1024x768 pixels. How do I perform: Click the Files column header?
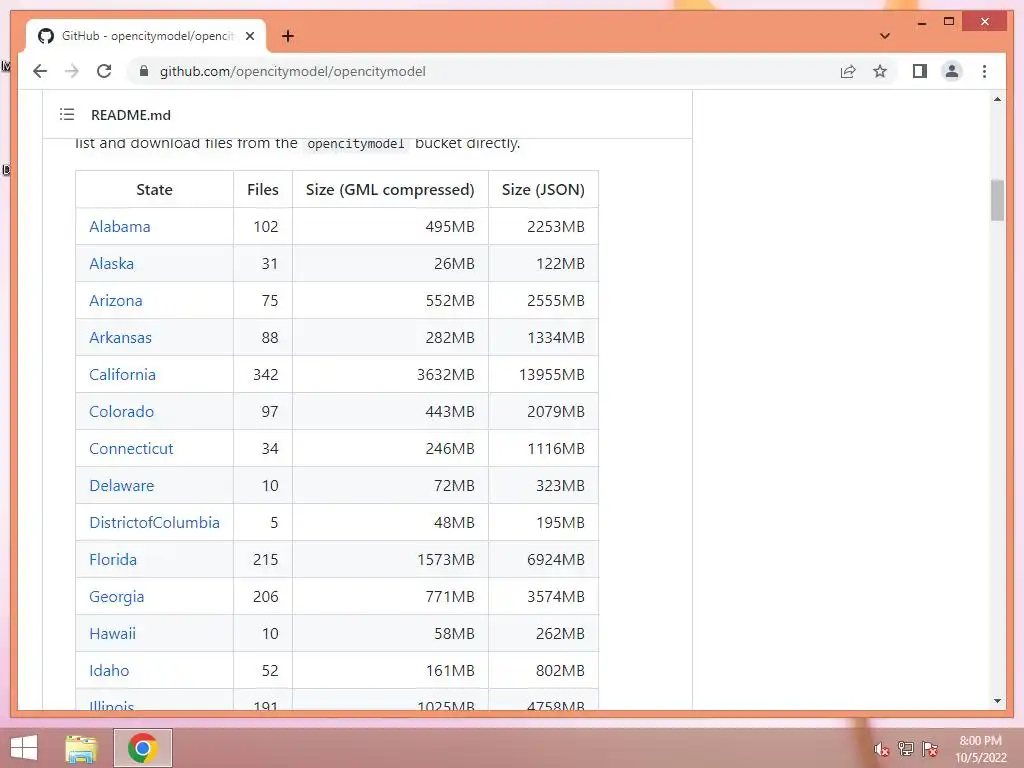coord(263,189)
